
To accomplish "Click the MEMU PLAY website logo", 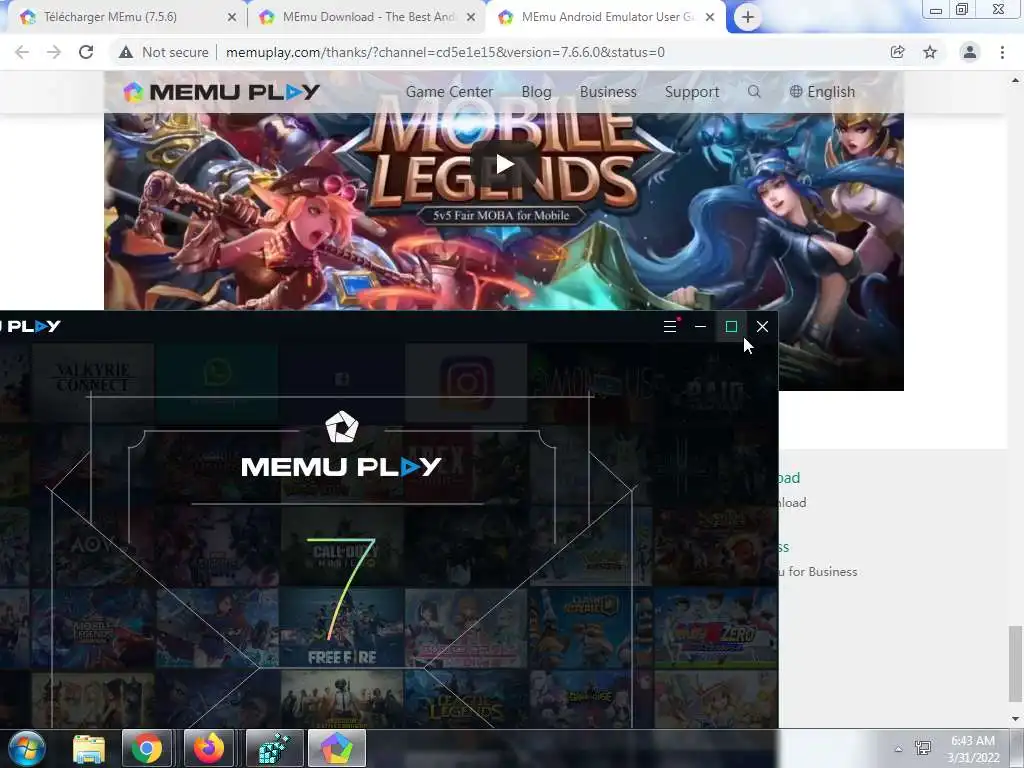I will point(221,92).
